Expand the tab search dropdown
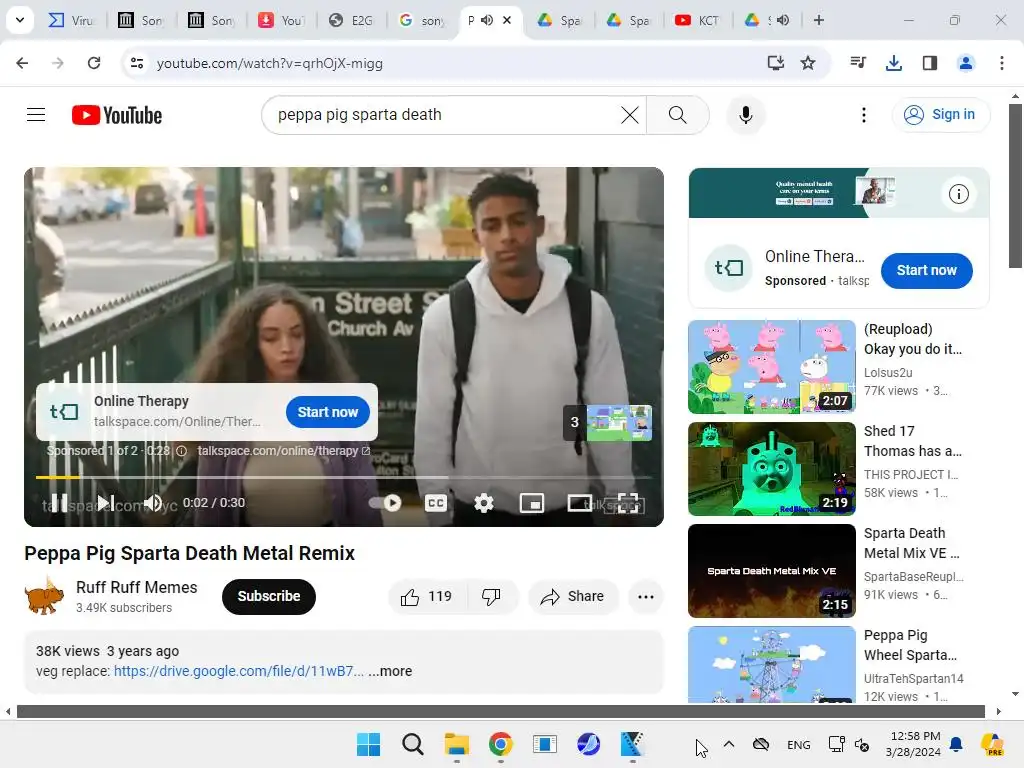 (x=20, y=20)
